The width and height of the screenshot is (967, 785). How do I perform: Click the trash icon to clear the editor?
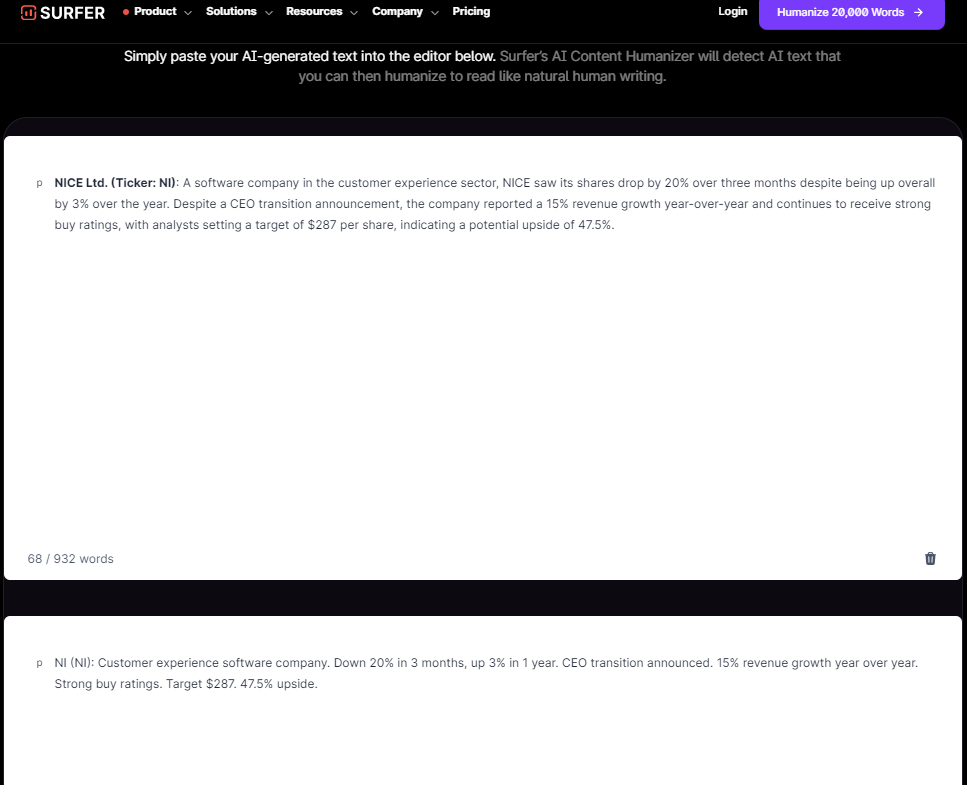[x=930, y=558]
